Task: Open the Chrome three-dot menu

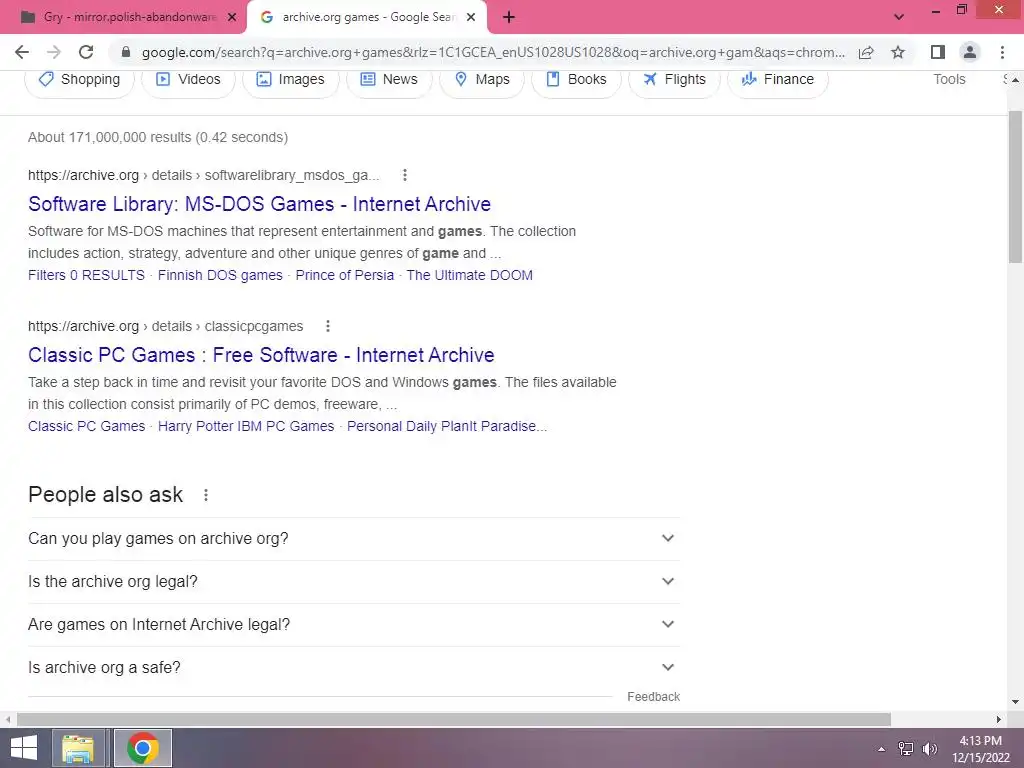Action: [x=1002, y=52]
